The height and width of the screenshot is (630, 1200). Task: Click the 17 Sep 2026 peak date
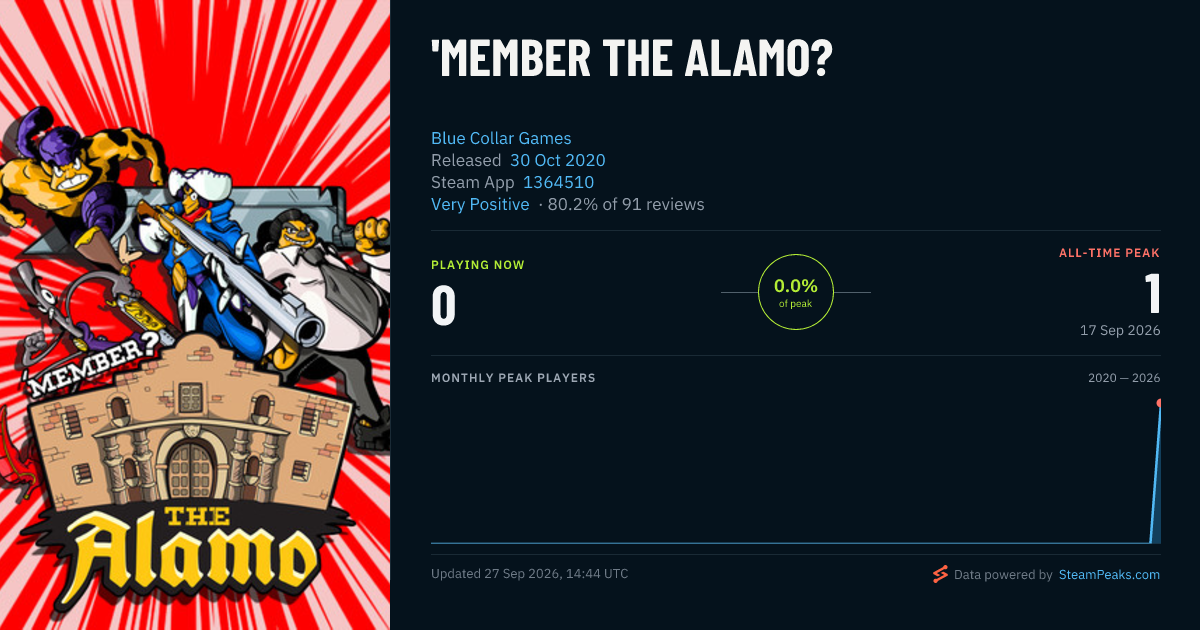1120,330
